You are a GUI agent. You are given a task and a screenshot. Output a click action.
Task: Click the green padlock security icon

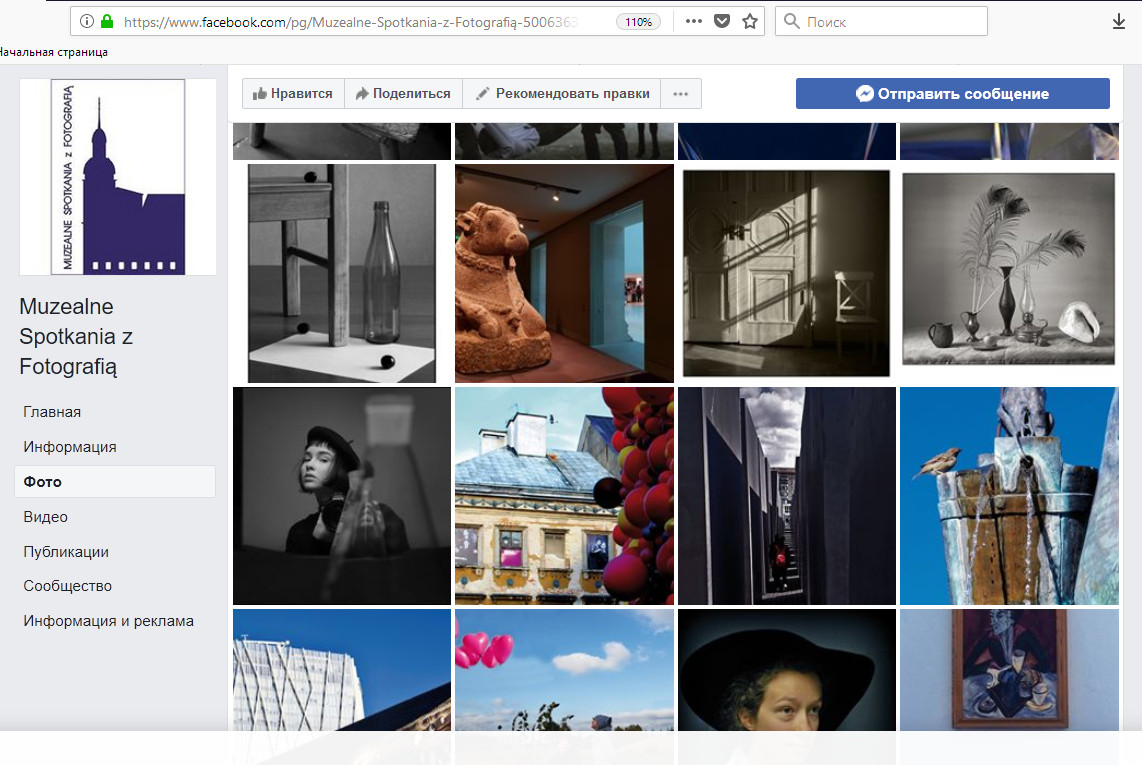[x=107, y=21]
